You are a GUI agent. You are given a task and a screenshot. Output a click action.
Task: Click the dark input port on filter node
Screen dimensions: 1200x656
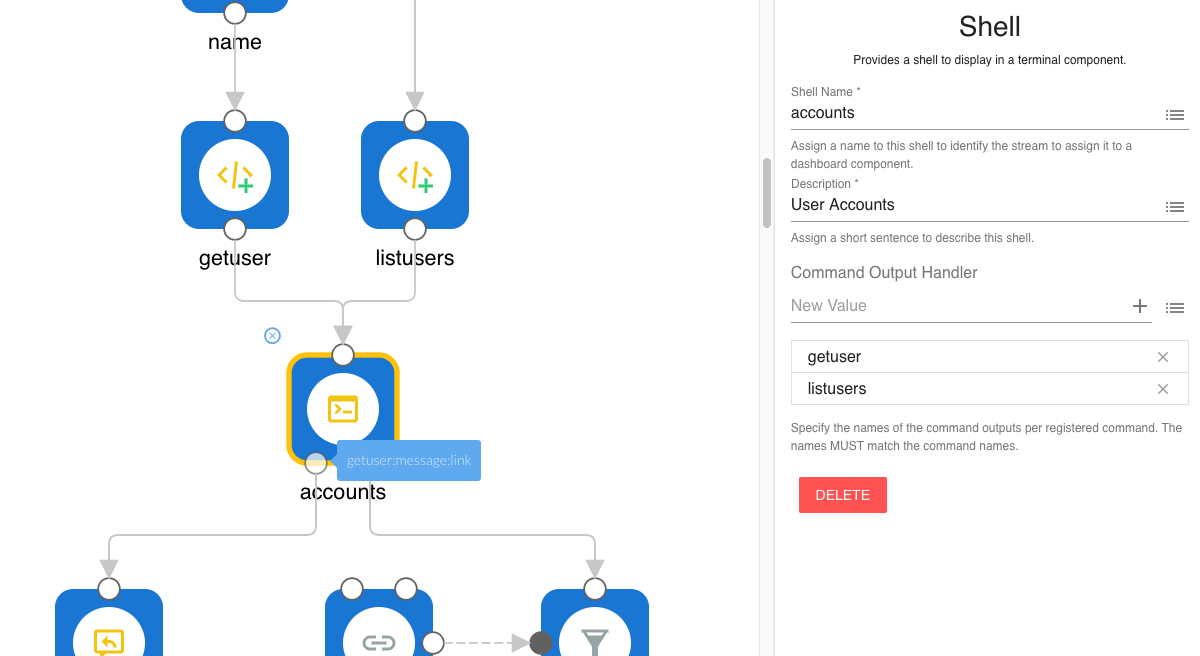pos(541,642)
